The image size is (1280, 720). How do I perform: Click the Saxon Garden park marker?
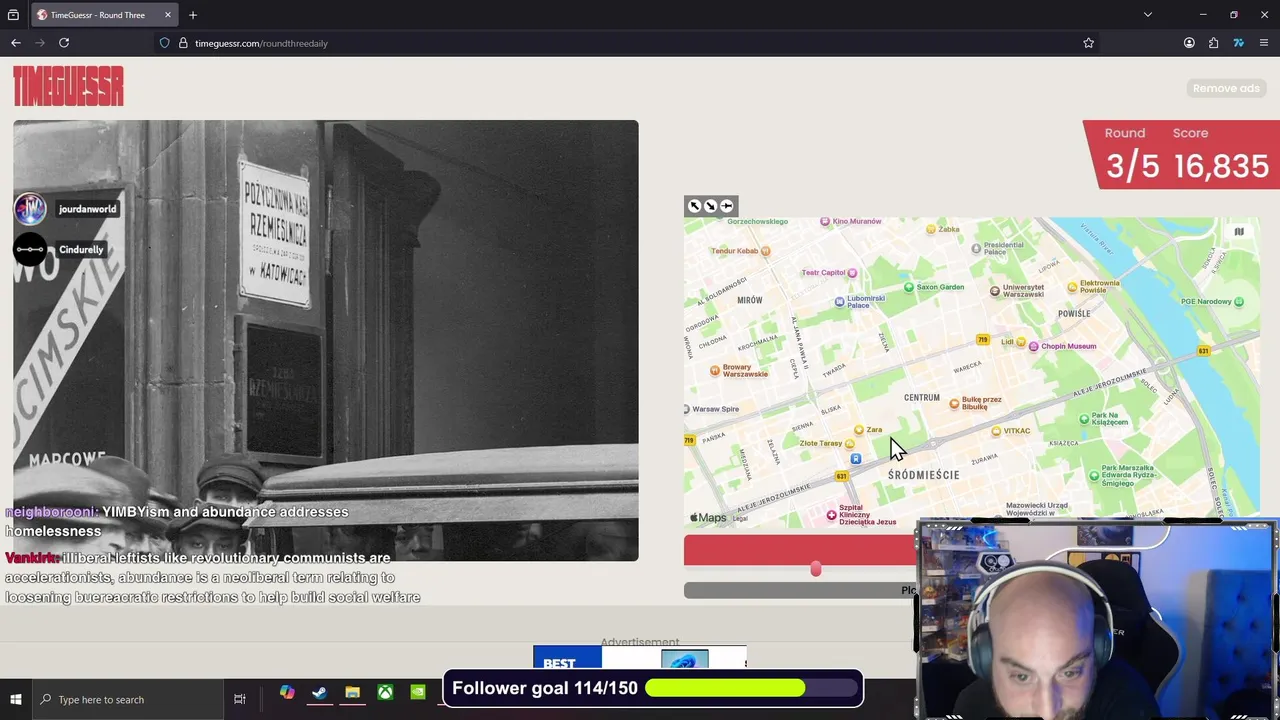click(x=909, y=287)
